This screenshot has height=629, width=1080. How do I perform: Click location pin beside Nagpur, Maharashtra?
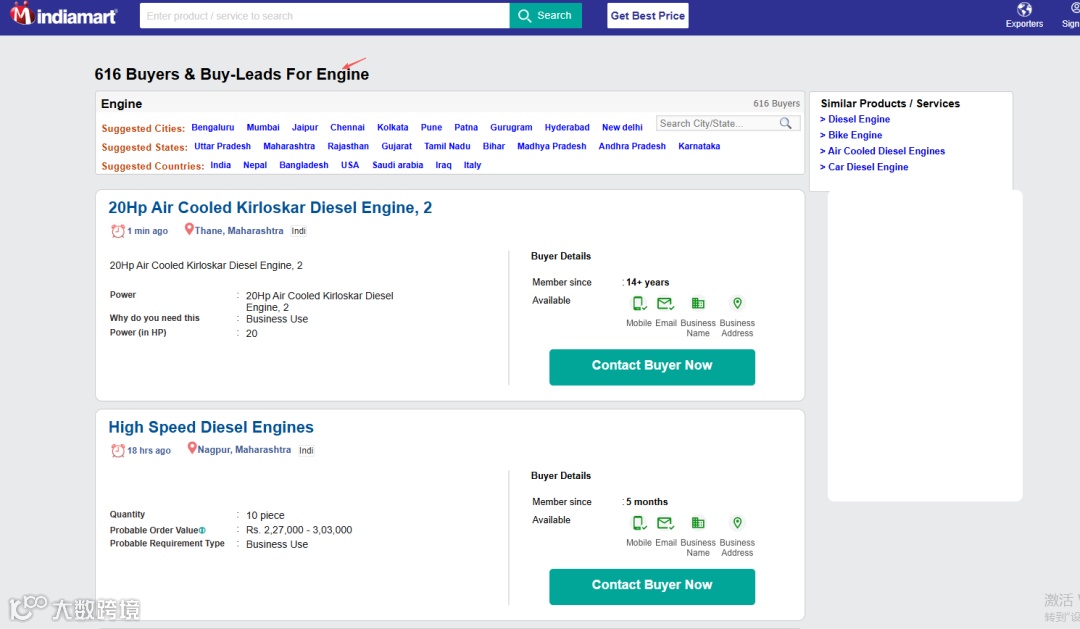pyautogui.click(x=192, y=448)
